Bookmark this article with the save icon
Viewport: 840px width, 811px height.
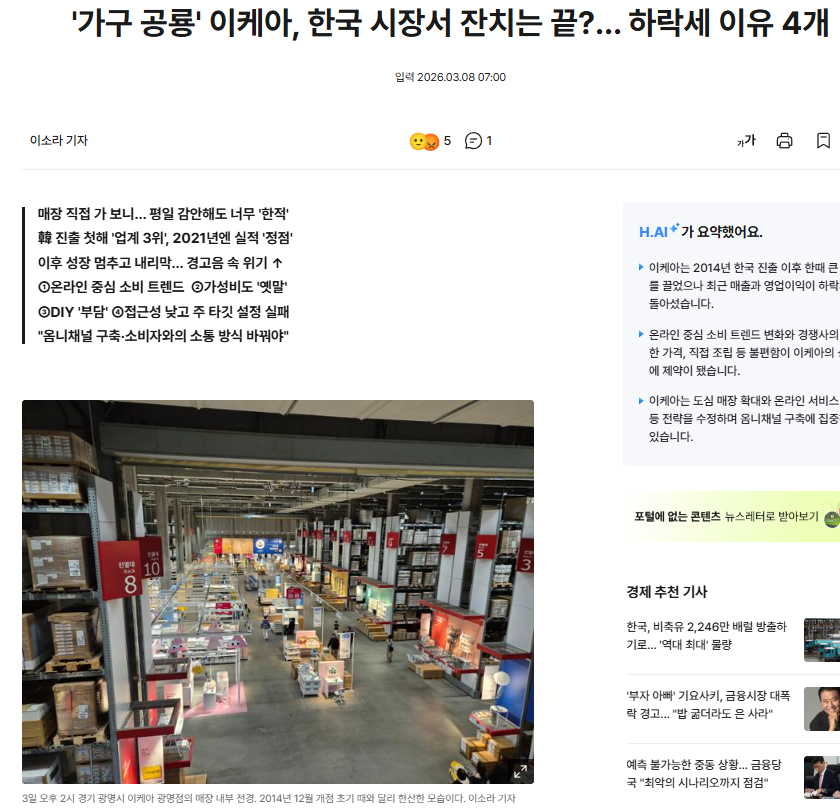coord(823,141)
